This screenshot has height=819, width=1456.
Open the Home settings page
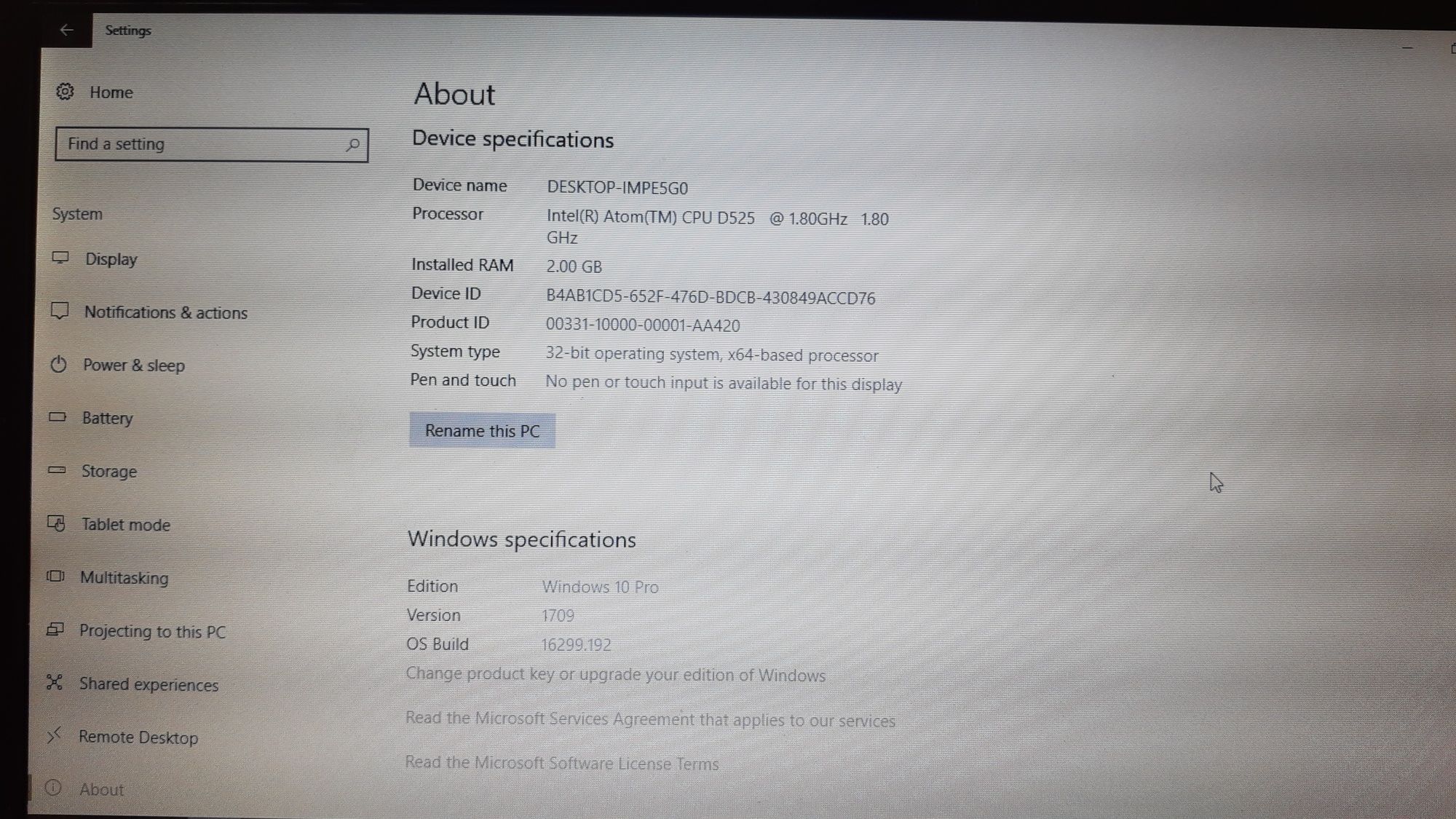tap(111, 92)
